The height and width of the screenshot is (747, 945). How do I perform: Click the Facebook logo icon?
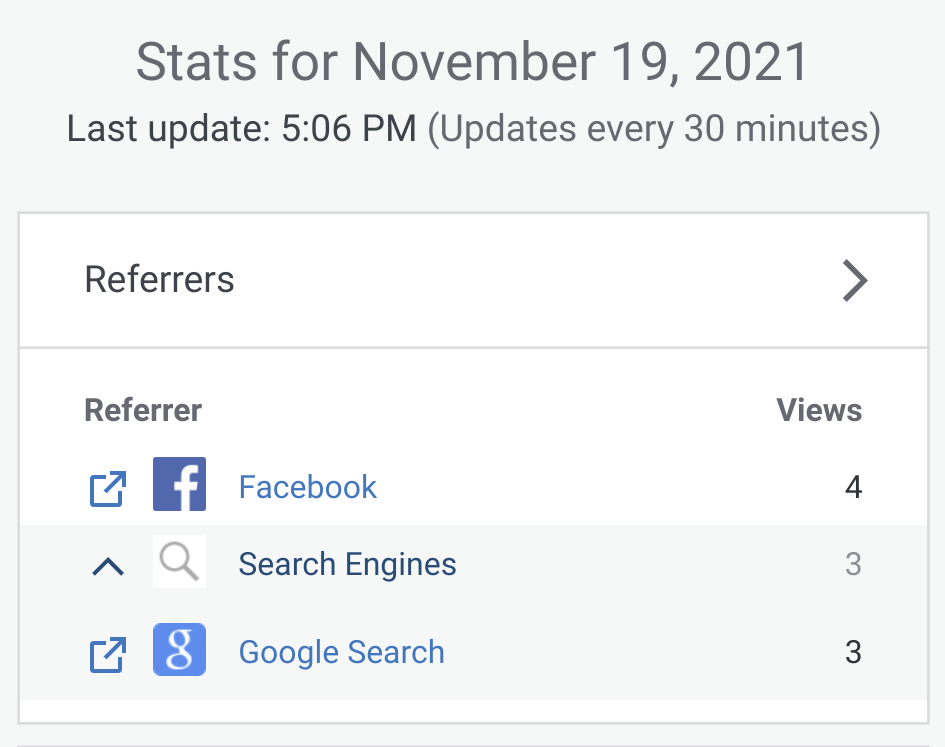click(179, 485)
